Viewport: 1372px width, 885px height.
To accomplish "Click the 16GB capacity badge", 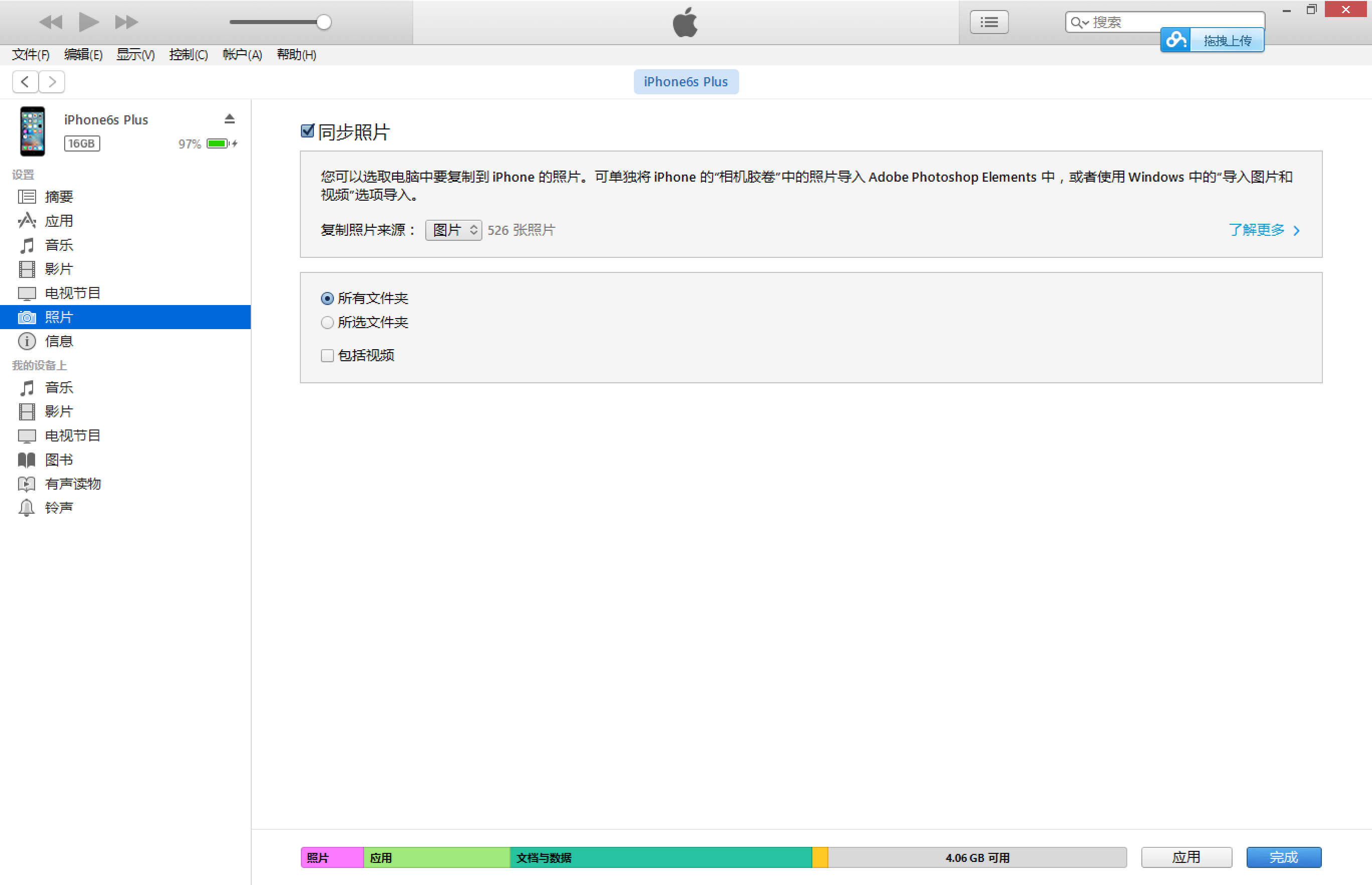I will 82,143.
